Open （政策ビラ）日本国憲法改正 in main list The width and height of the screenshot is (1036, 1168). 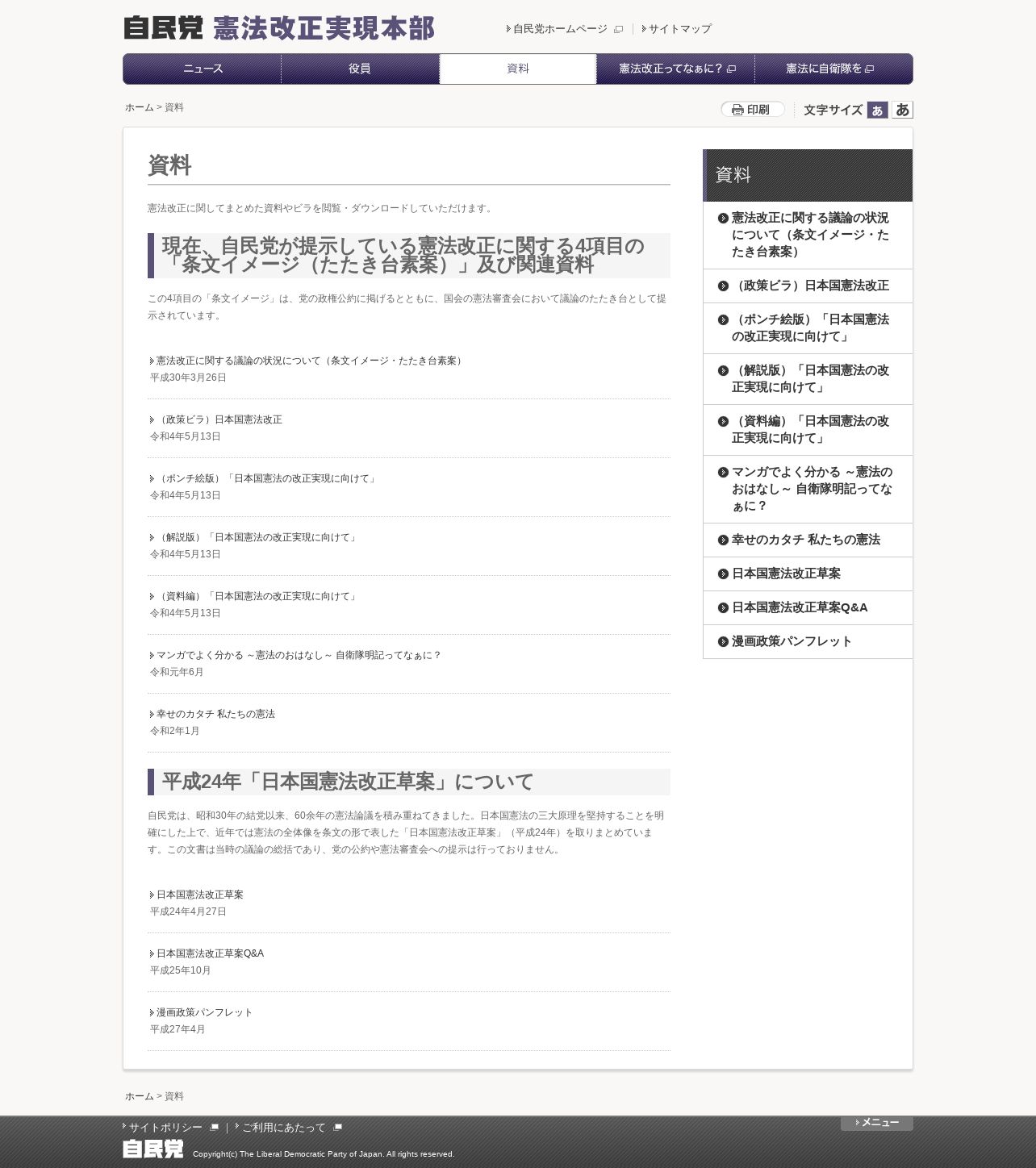coord(219,419)
